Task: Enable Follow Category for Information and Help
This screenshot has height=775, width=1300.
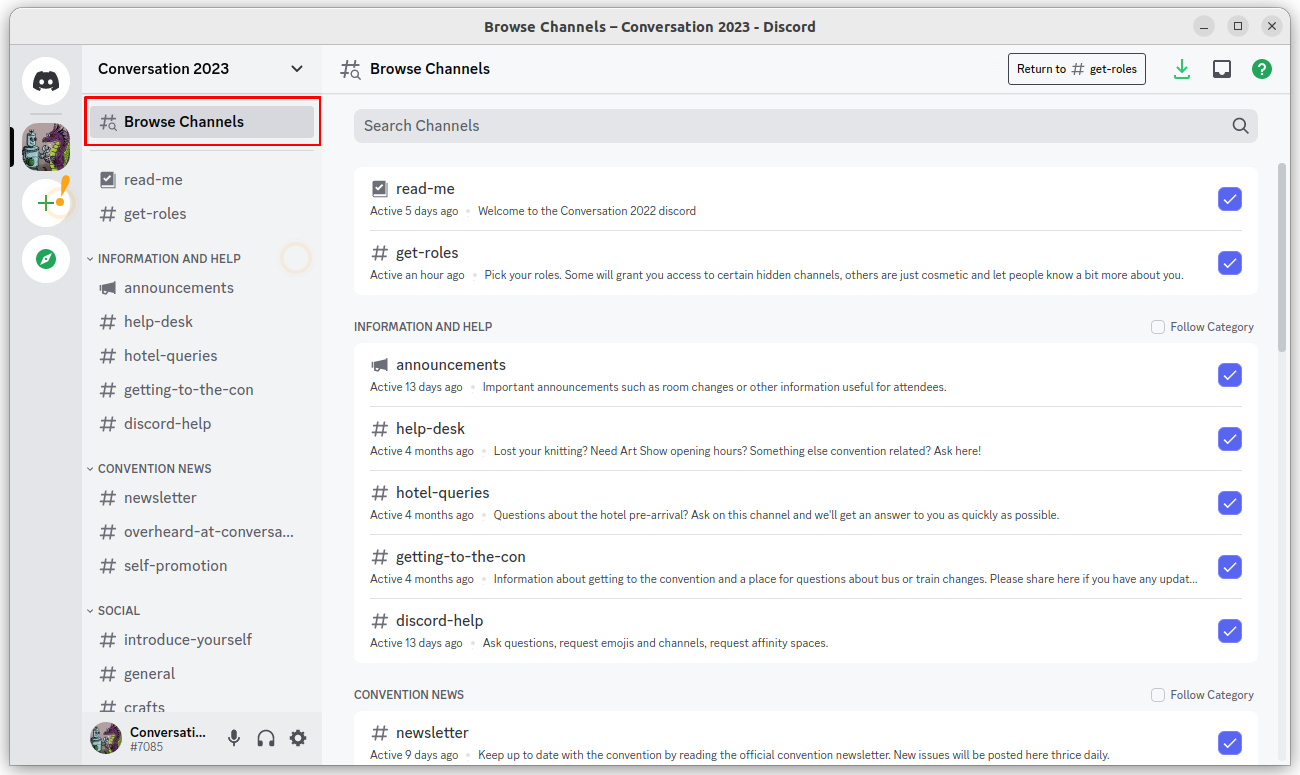Action: click(x=1158, y=327)
